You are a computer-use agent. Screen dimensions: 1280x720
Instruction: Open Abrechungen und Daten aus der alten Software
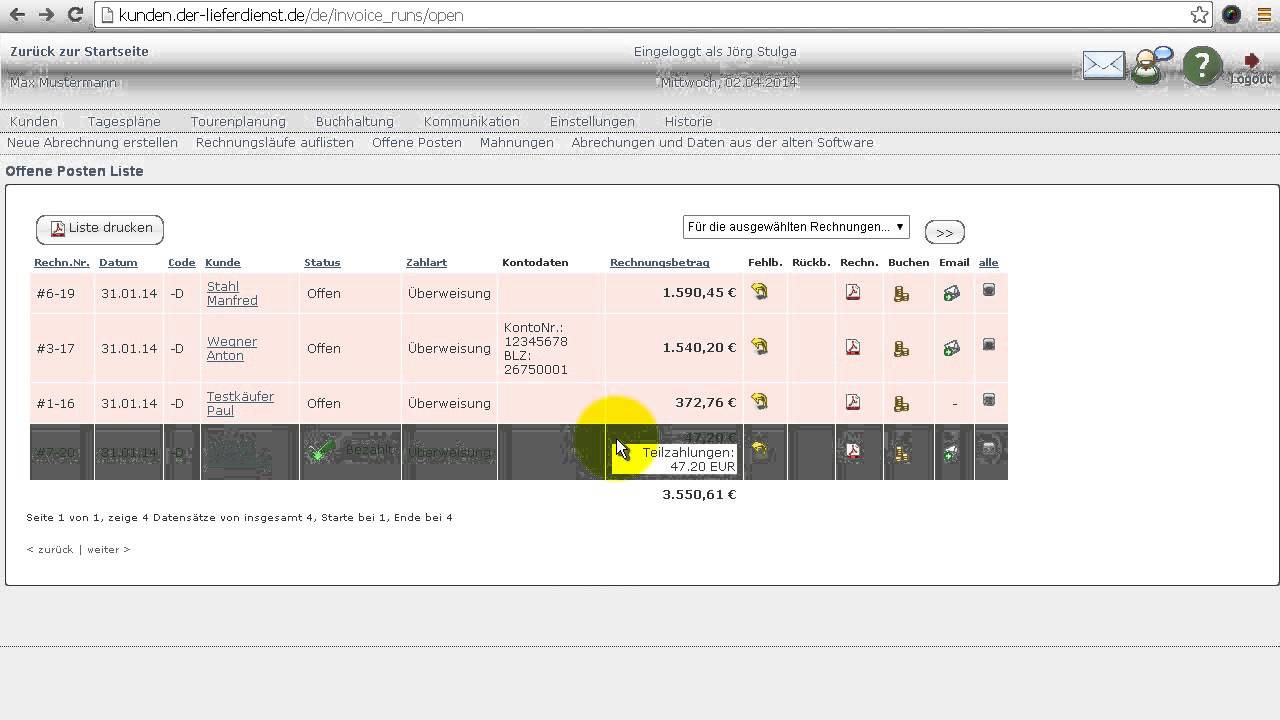tap(723, 142)
